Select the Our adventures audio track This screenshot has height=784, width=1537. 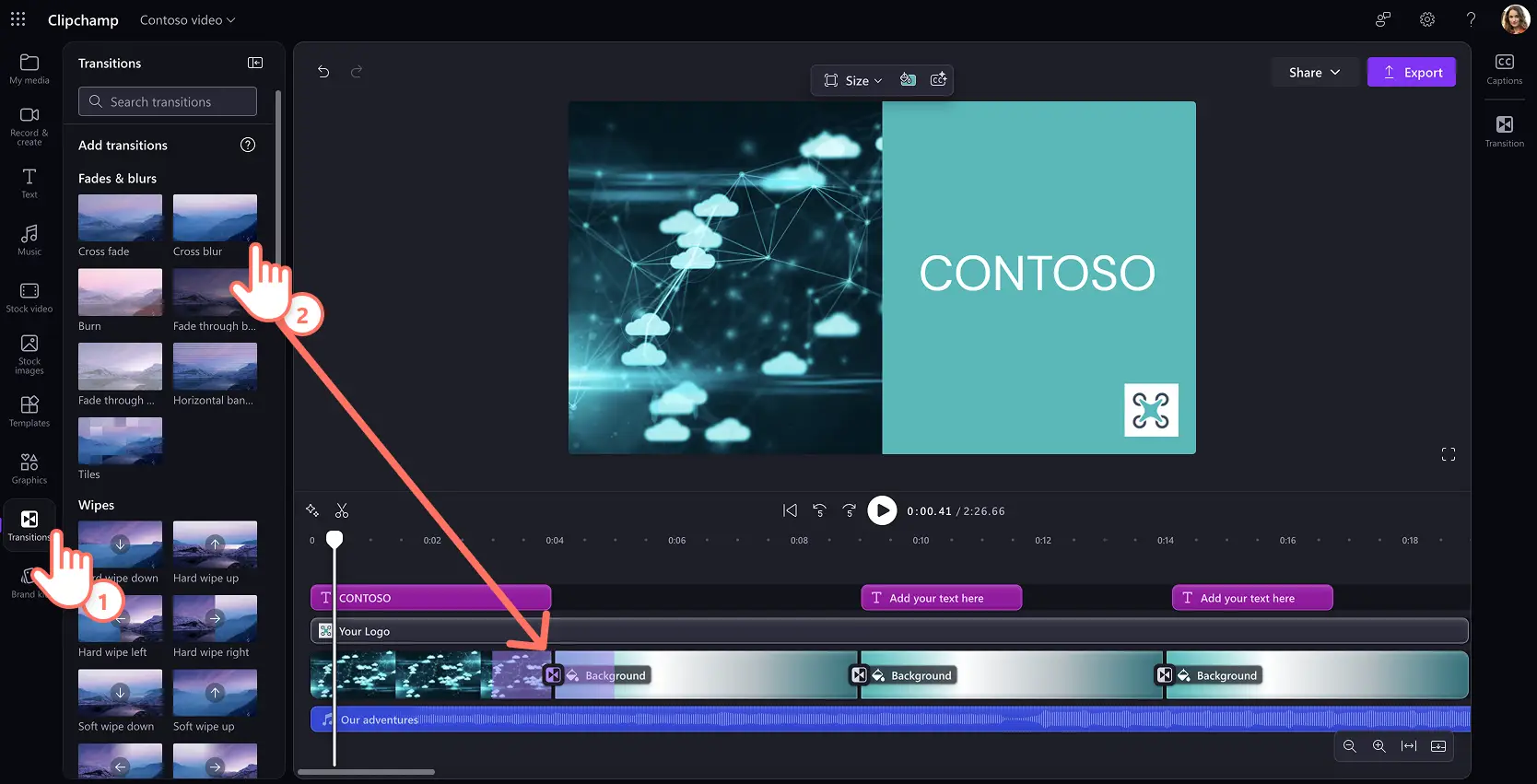(x=890, y=720)
